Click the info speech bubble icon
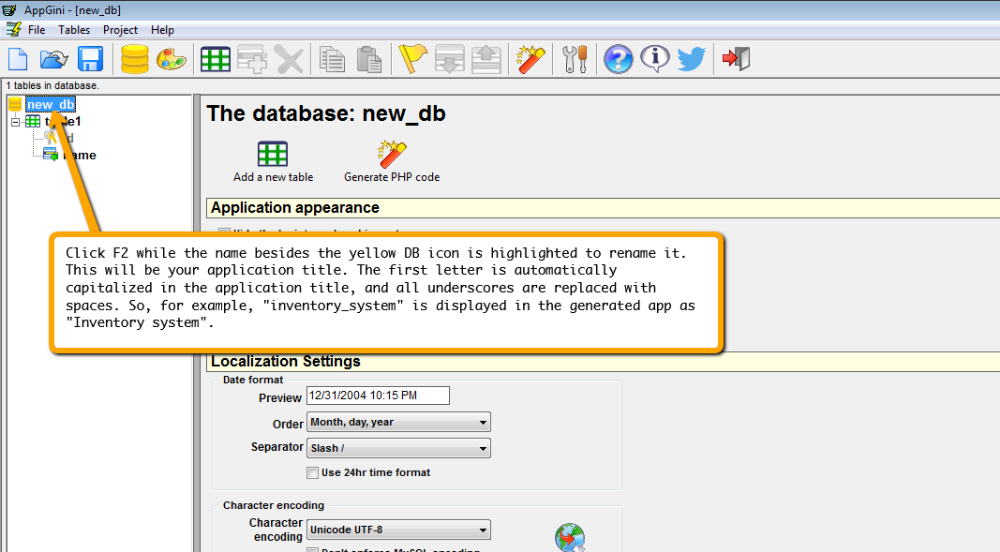The width and height of the screenshot is (1000, 552). pyautogui.click(x=655, y=59)
